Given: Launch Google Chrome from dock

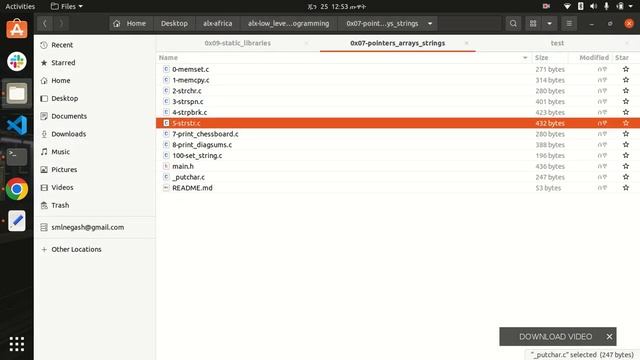Looking at the screenshot, I should tap(17, 189).
